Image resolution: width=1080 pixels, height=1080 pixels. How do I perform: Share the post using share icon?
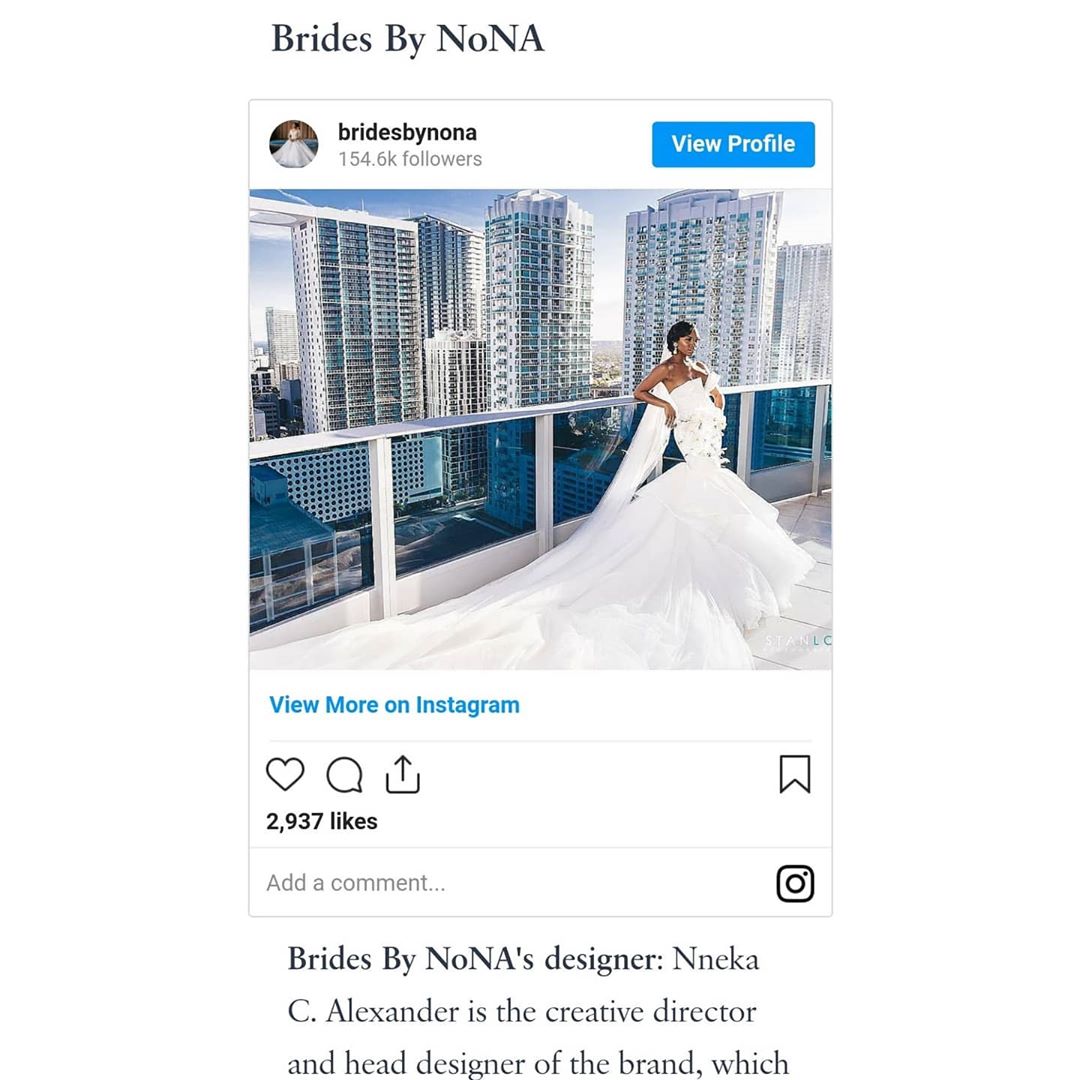pyautogui.click(x=402, y=775)
